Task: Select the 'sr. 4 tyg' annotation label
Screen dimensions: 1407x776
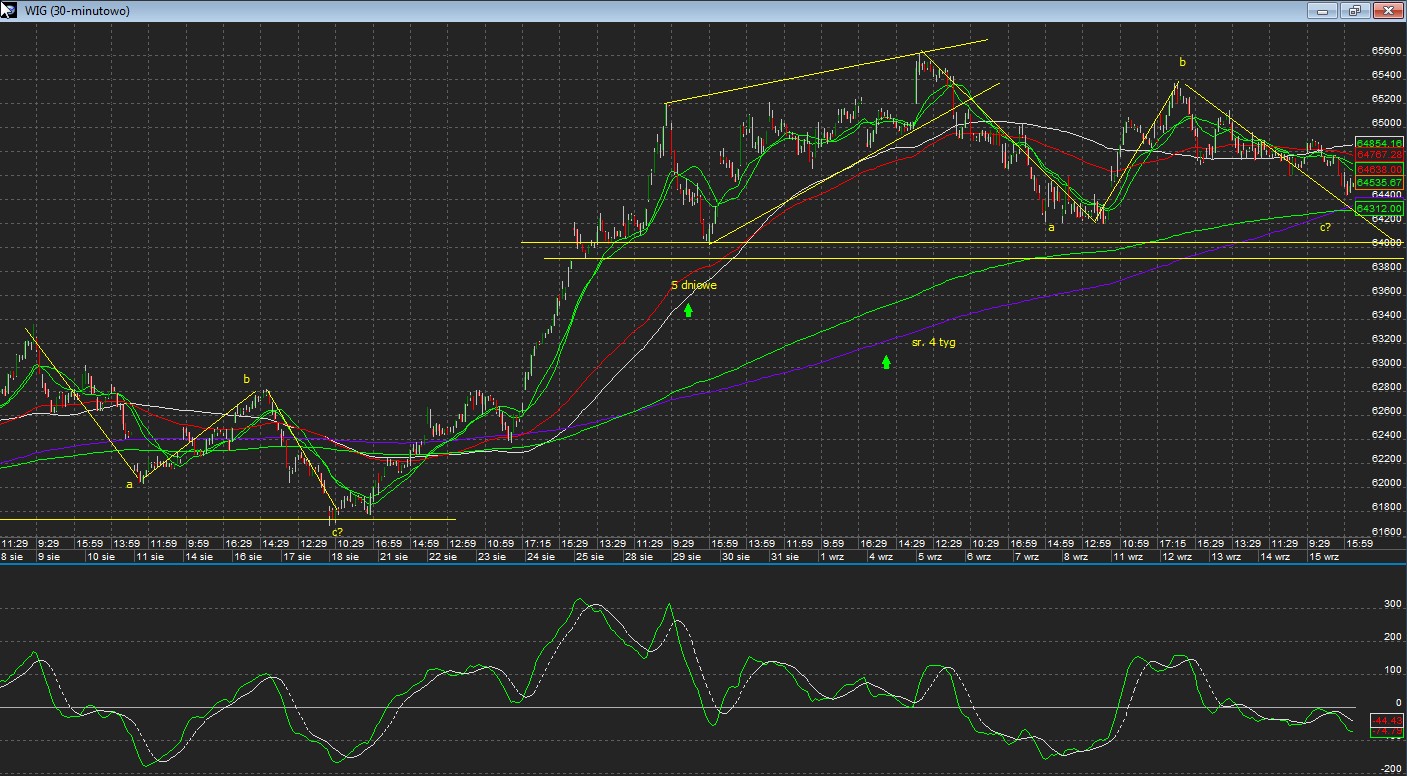Action: [933, 342]
